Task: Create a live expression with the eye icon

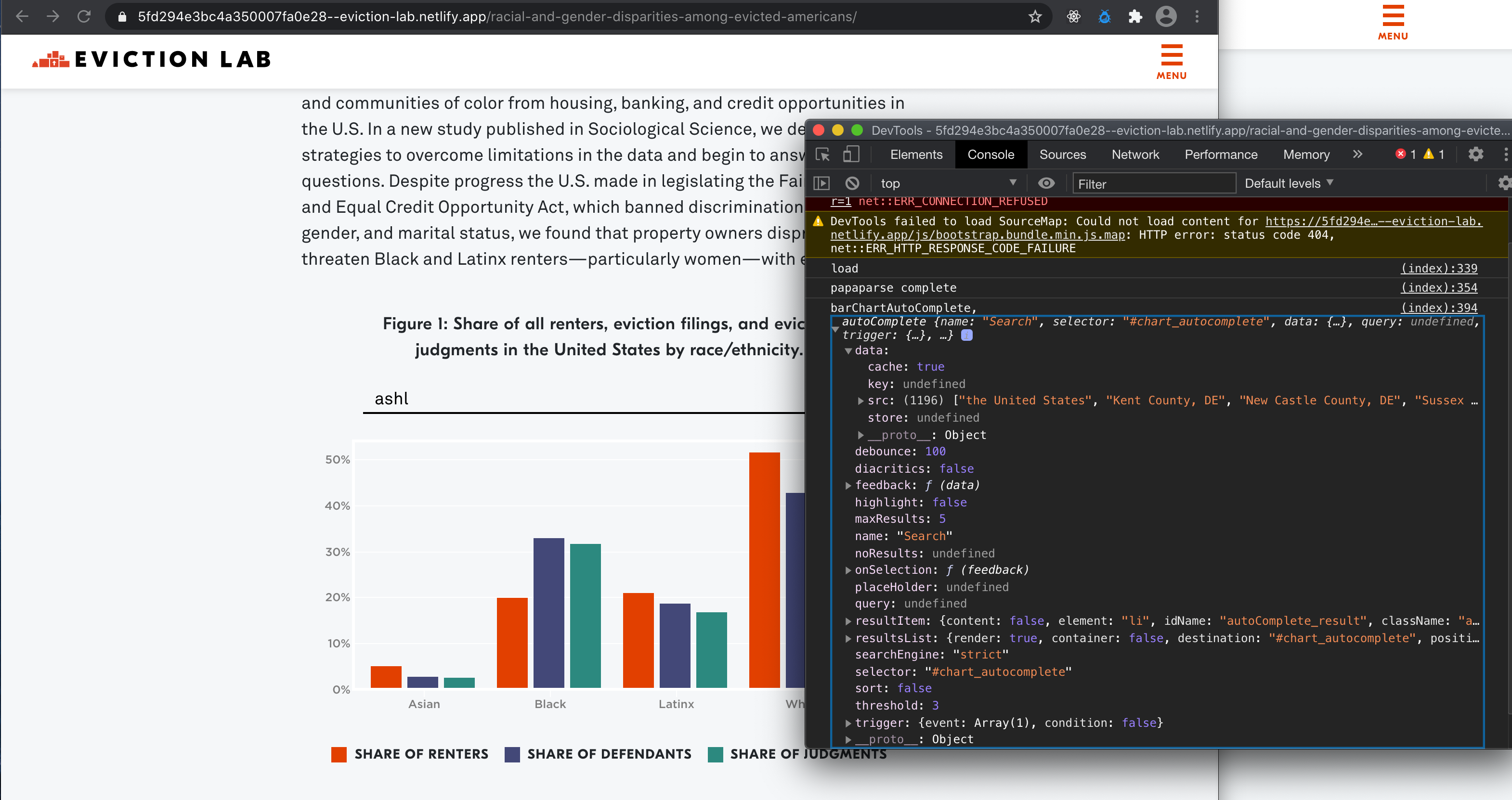Action: [x=1046, y=182]
